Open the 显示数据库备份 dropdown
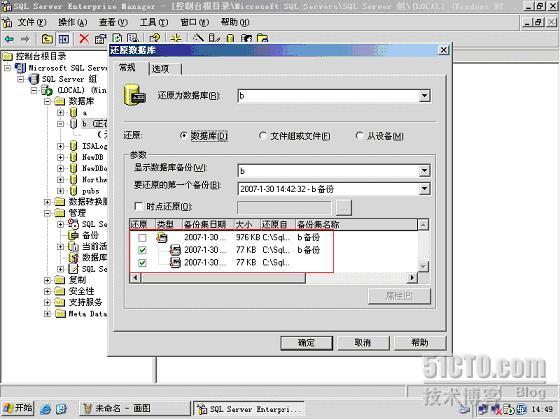 click(424, 171)
